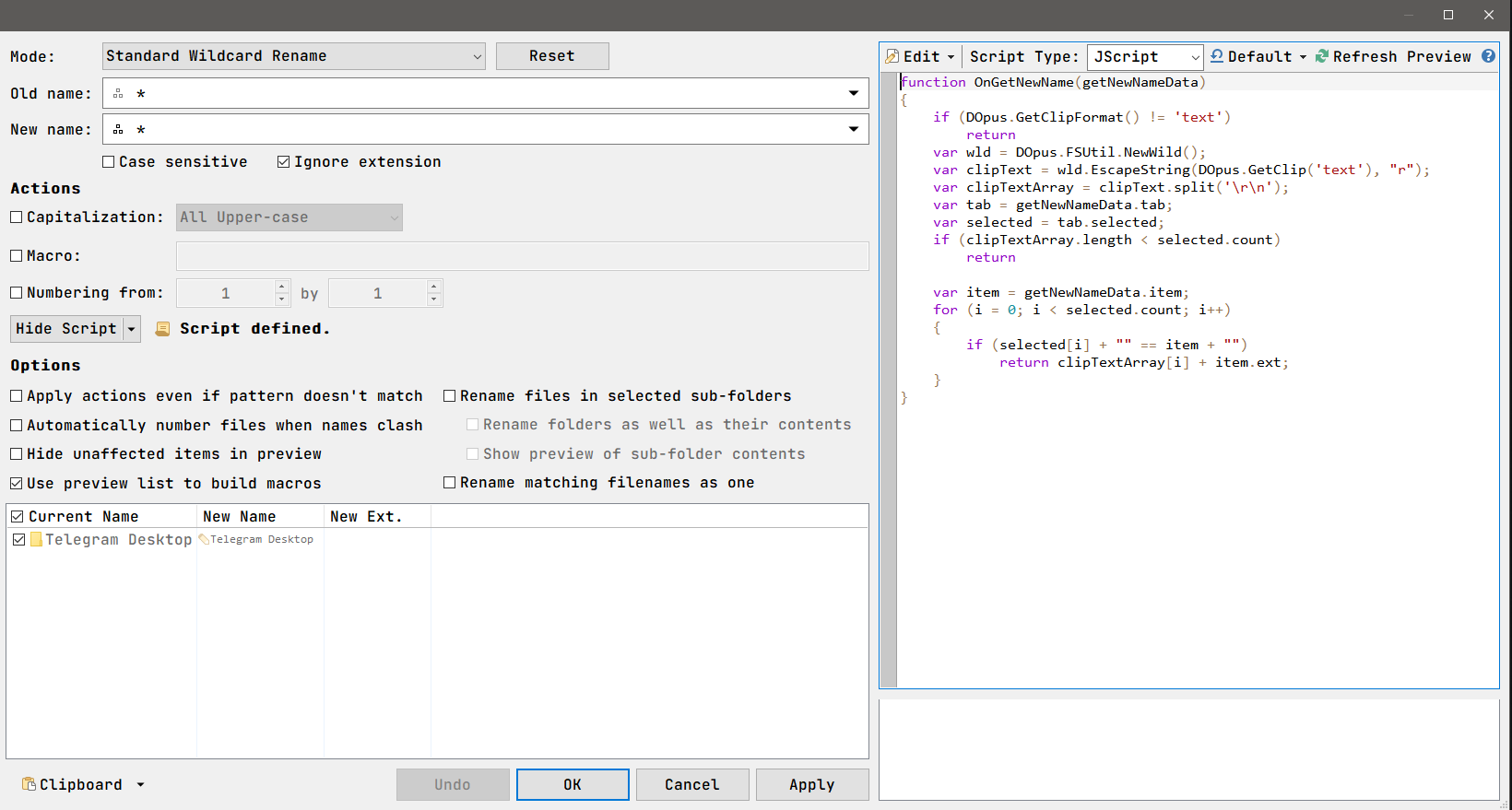1512x810 pixels.
Task: Click the Macro text field
Action: [x=523, y=256]
